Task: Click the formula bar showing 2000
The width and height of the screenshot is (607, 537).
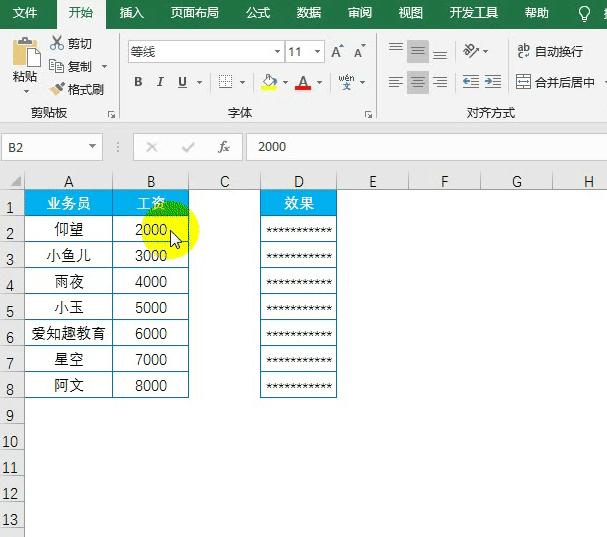Action: tap(427, 147)
